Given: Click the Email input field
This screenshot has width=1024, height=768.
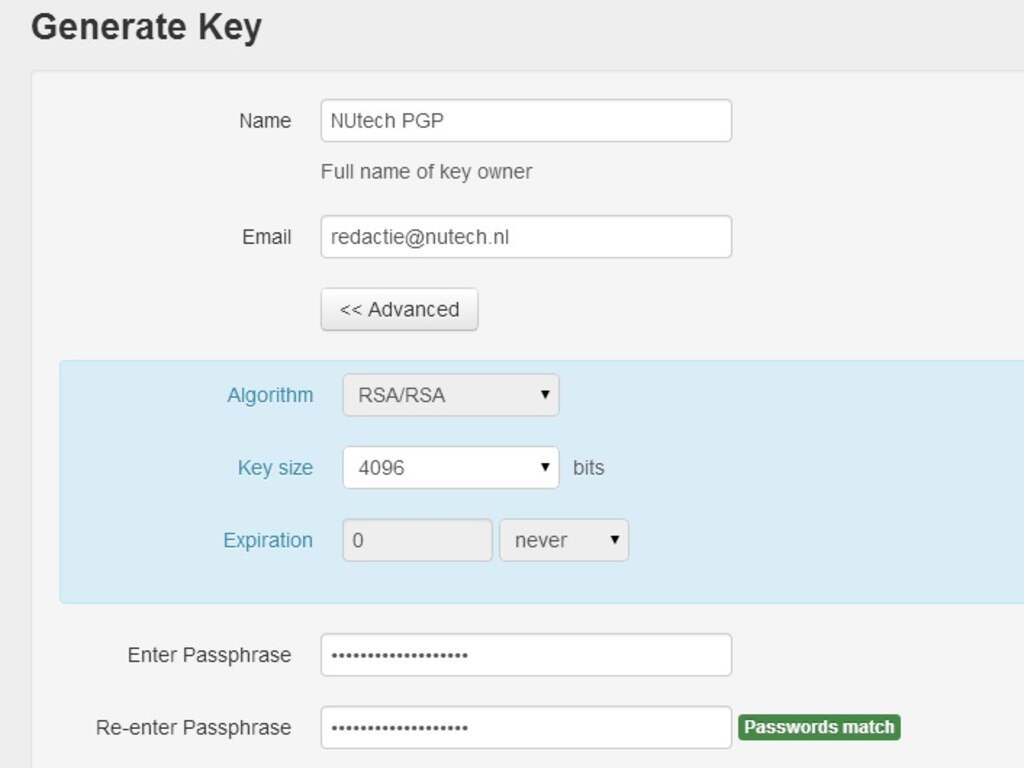Looking at the screenshot, I should [x=526, y=237].
